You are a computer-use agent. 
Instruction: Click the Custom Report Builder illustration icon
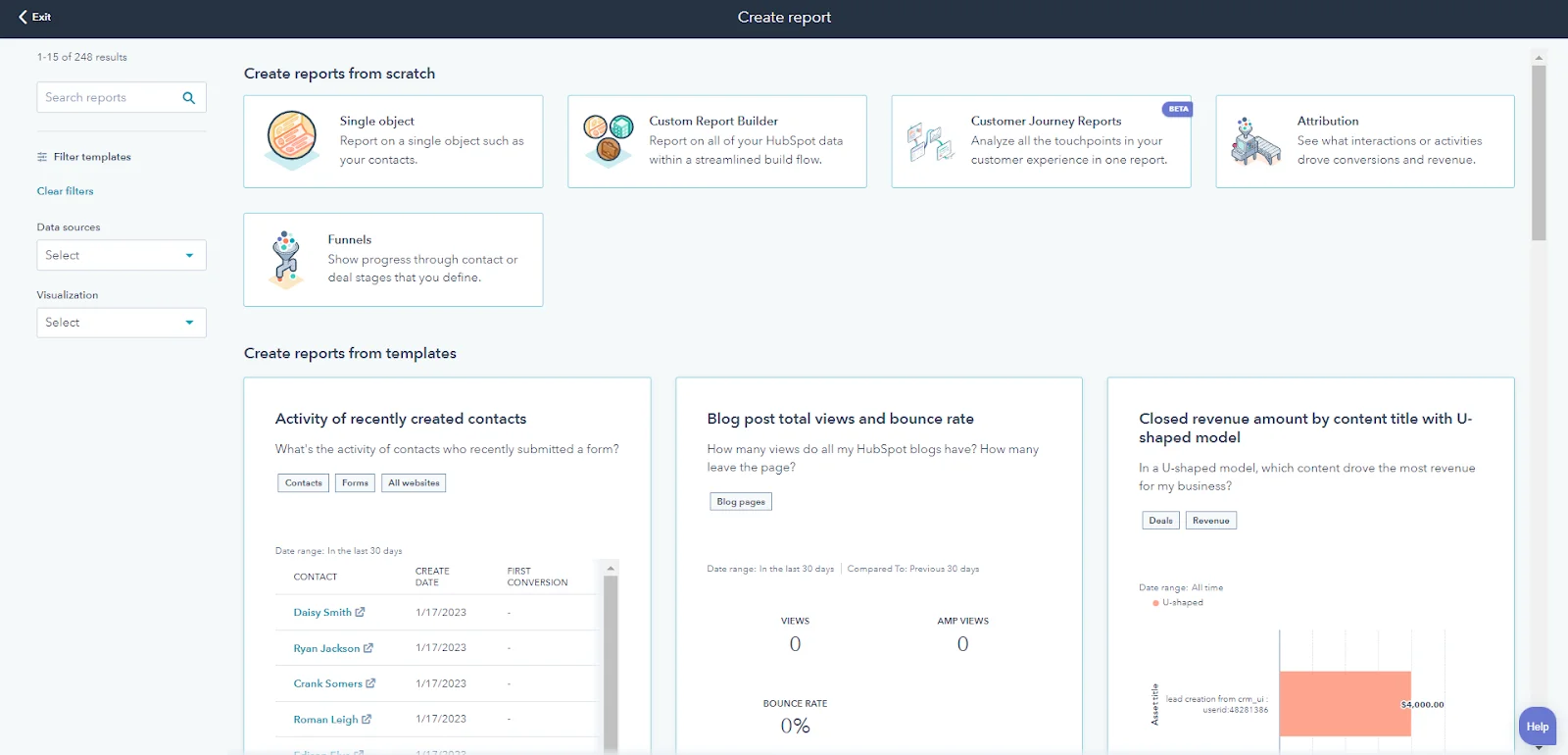608,139
